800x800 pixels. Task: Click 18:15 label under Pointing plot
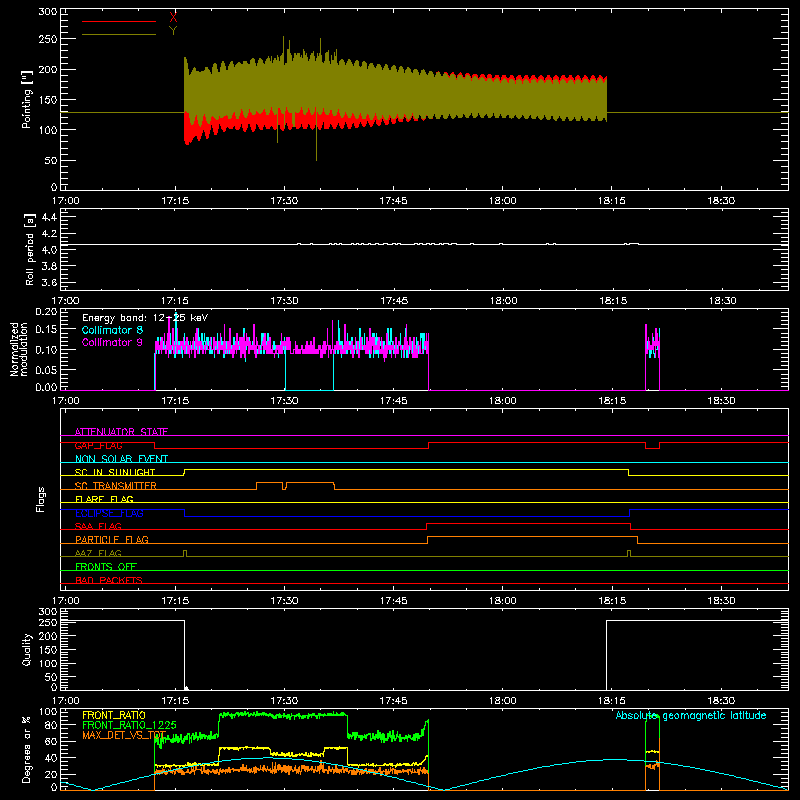click(x=612, y=201)
